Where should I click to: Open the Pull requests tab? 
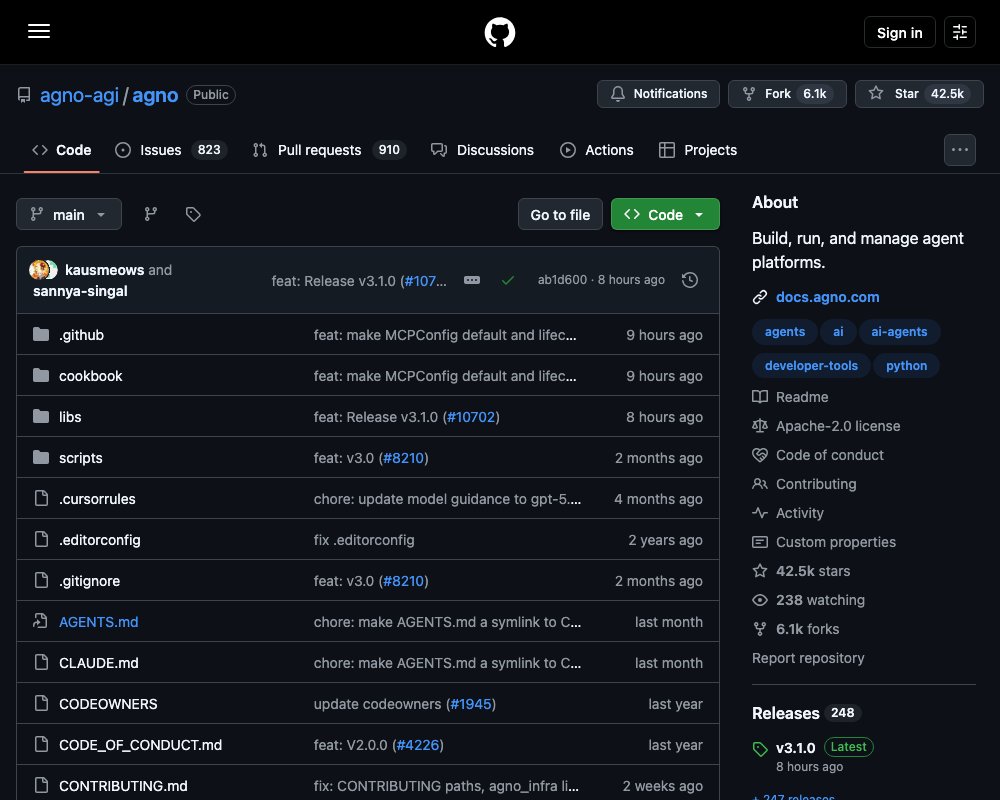pyautogui.click(x=329, y=150)
